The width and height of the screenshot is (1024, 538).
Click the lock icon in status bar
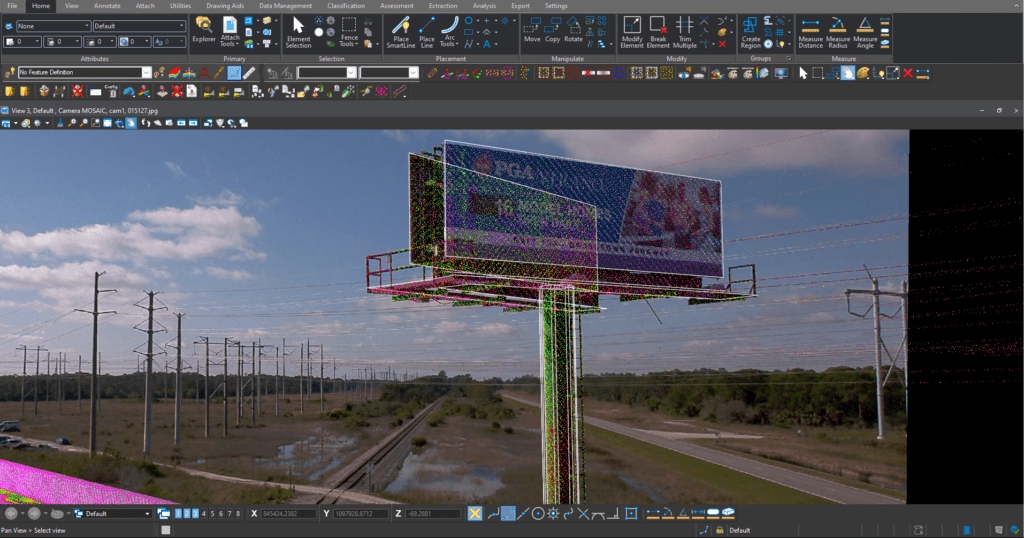coord(719,531)
